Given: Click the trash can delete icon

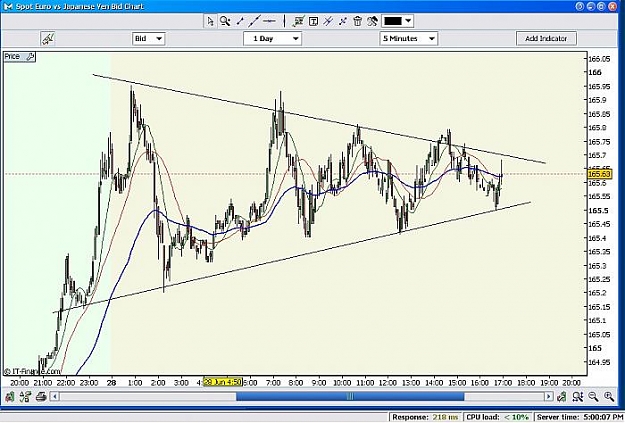Looking at the screenshot, I should click(358, 21).
